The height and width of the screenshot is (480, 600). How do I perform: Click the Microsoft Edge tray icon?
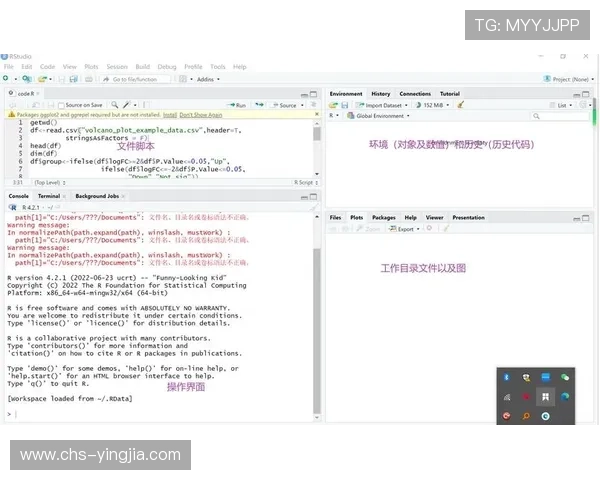coord(565,397)
